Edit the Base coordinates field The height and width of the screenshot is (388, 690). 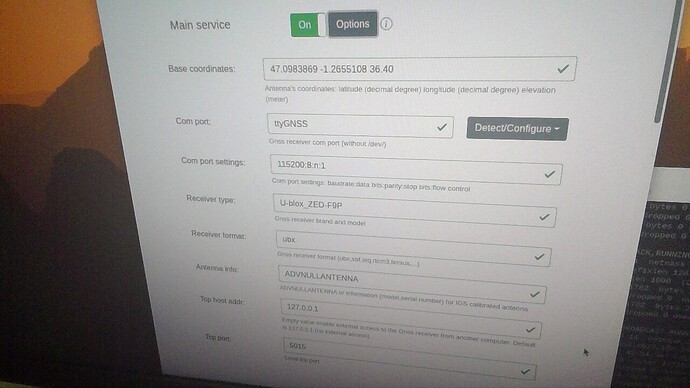[420, 69]
